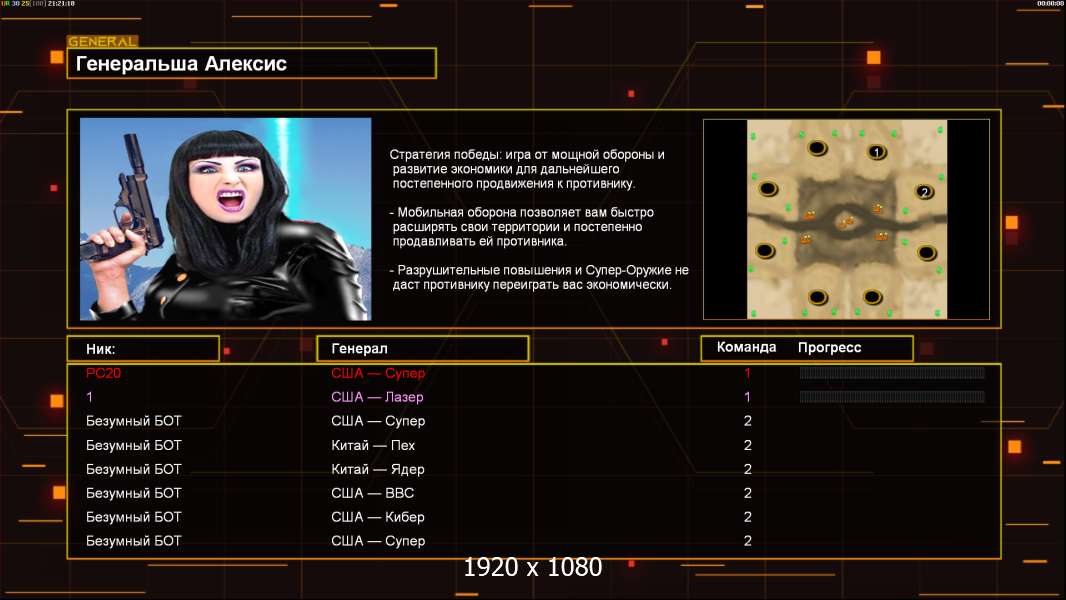Click team number 2 in the Китай — Пех row
This screenshot has height=600, width=1066.
click(747, 445)
